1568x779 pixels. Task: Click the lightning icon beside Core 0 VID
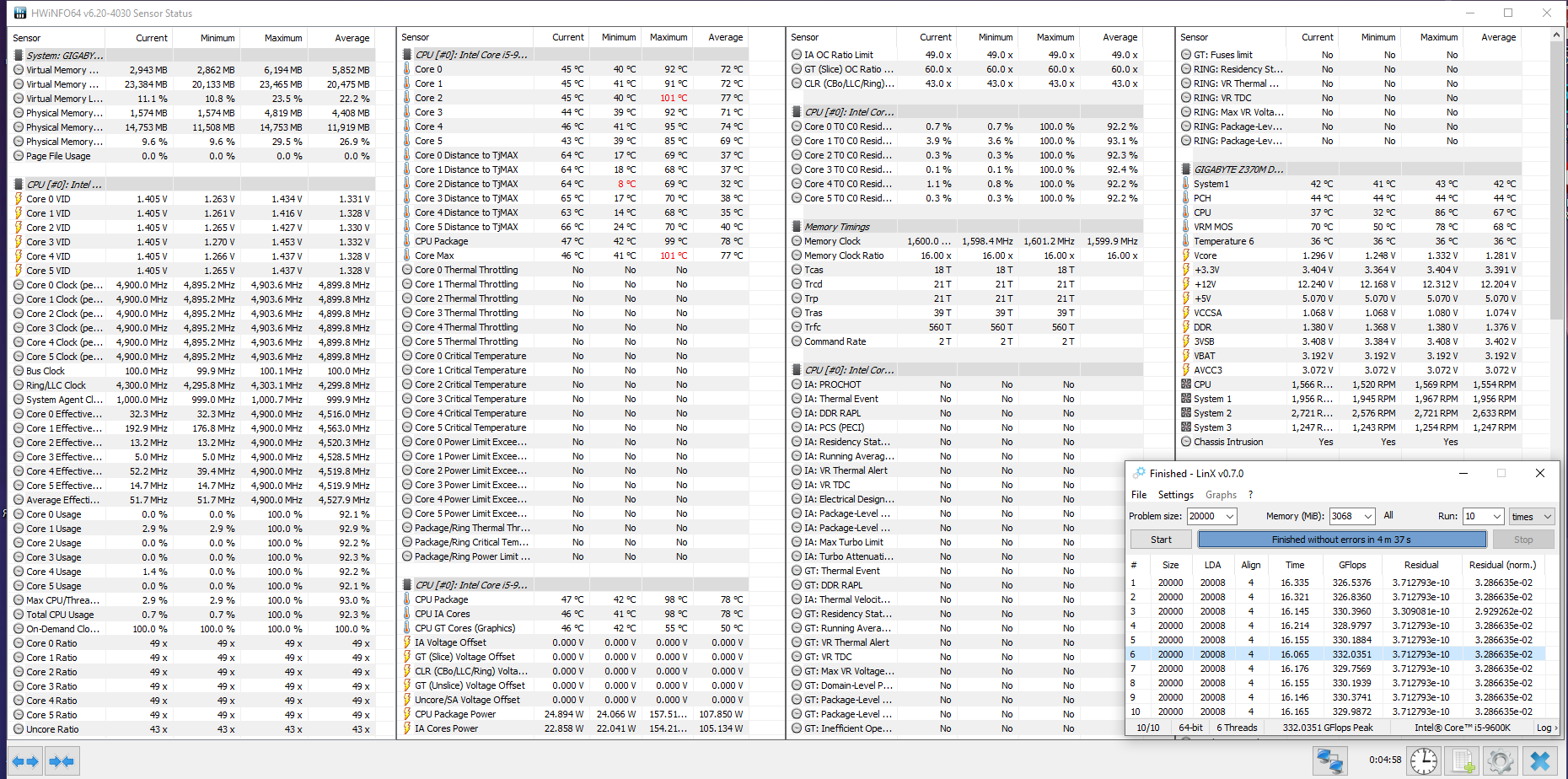(19, 199)
